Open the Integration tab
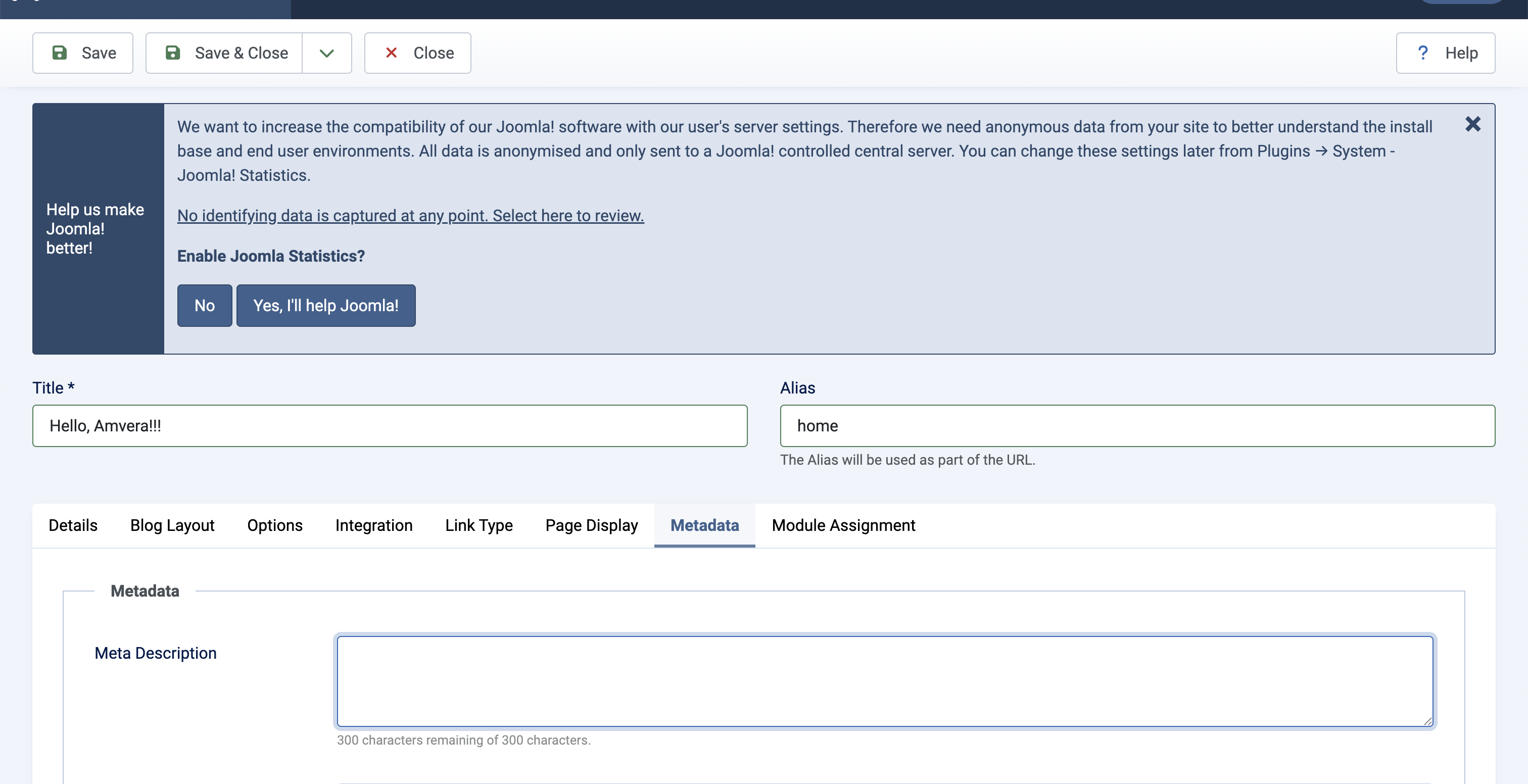 (x=374, y=525)
